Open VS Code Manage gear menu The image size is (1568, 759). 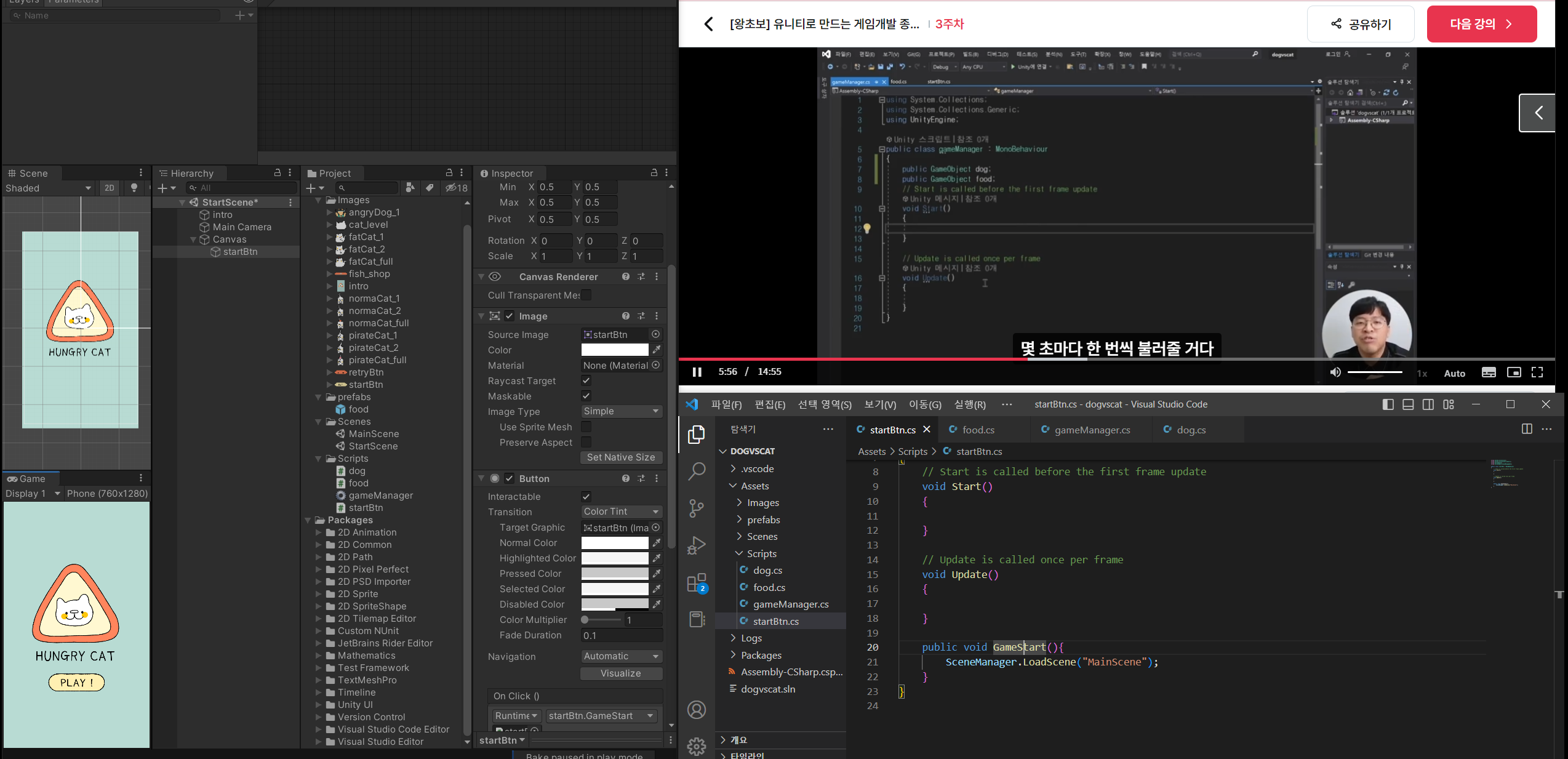(x=697, y=746)
